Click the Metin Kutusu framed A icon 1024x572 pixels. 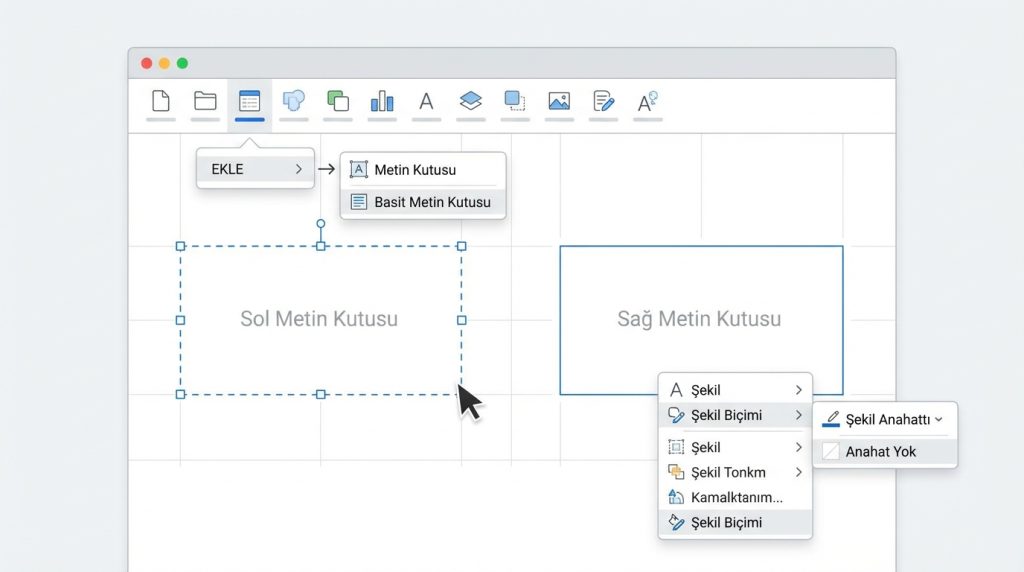[359, 170]
